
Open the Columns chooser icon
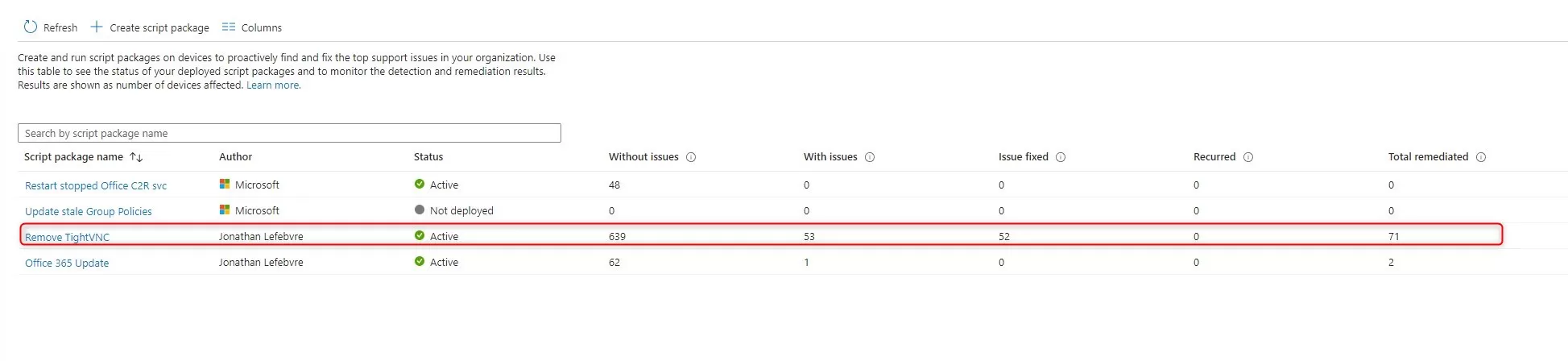click(x=229, y=27)
